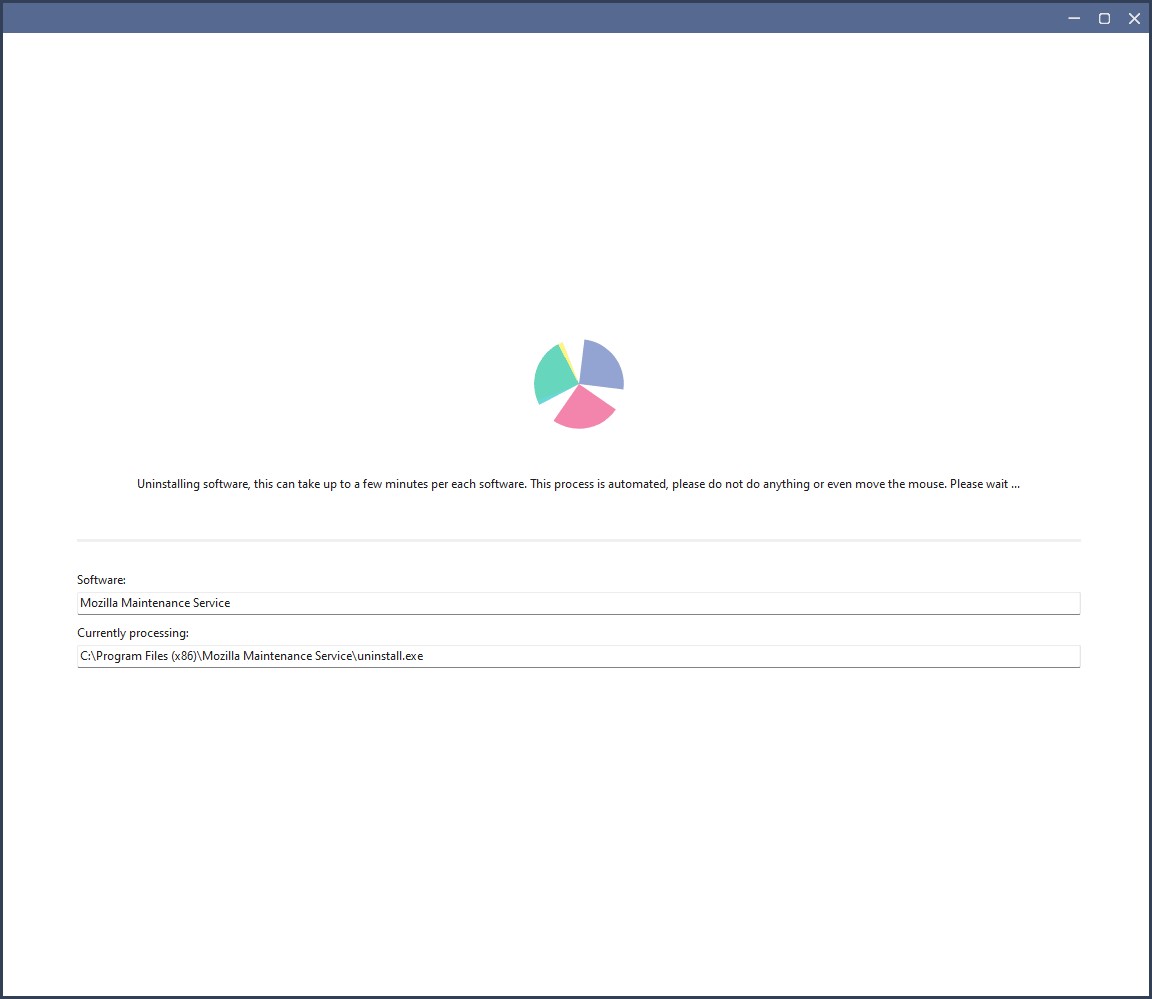Image resolution: width=1152 pixels, height=999 pixels.
Task: Minimize the uninstaller window
Action: pos(1074,18)
